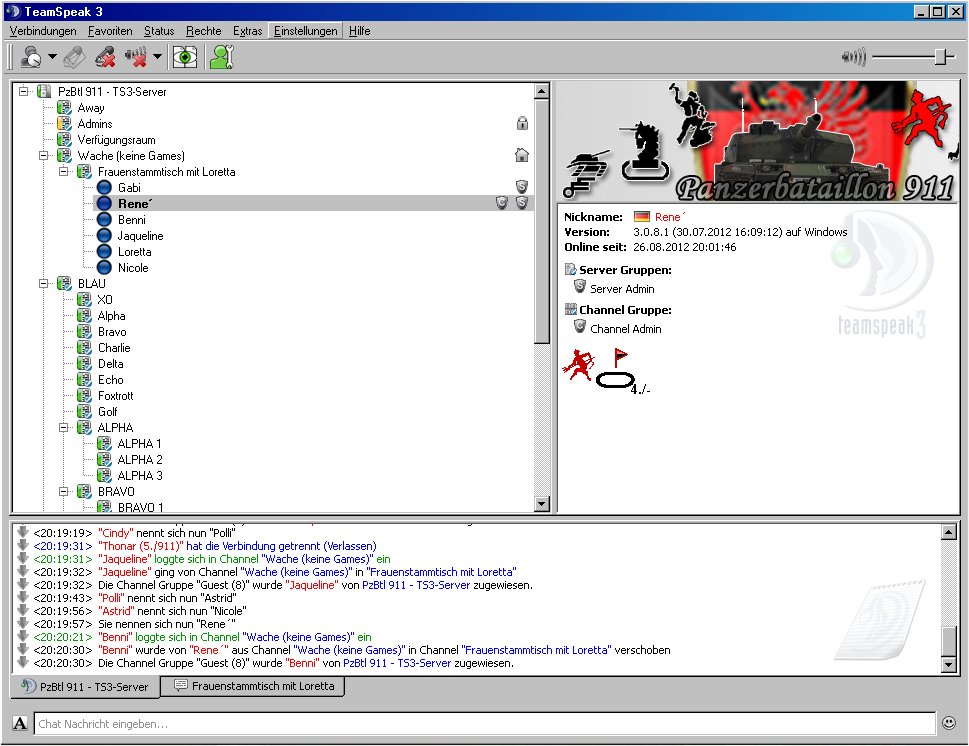The width and height of the screenshot is (969, 746).
Task: Click the server admin shield next to Gabi
Action: pos(521,188)
